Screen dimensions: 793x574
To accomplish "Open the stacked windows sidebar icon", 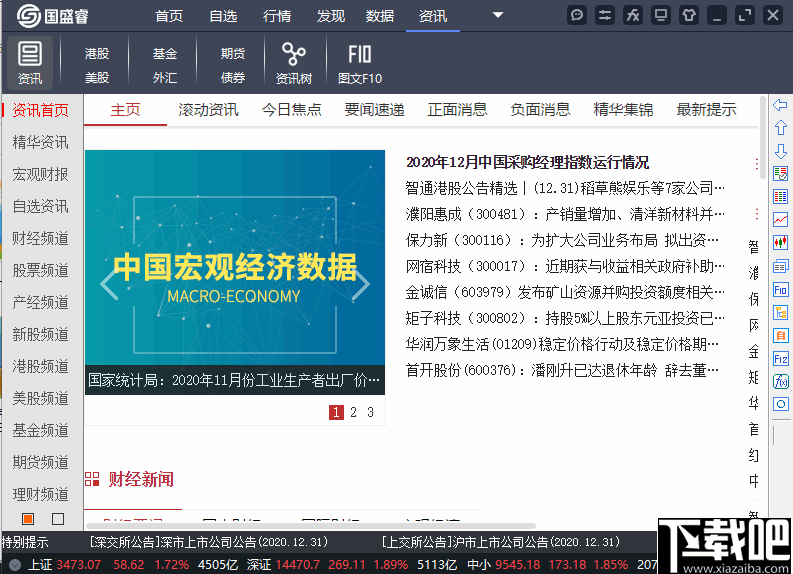I will [780, 266].
